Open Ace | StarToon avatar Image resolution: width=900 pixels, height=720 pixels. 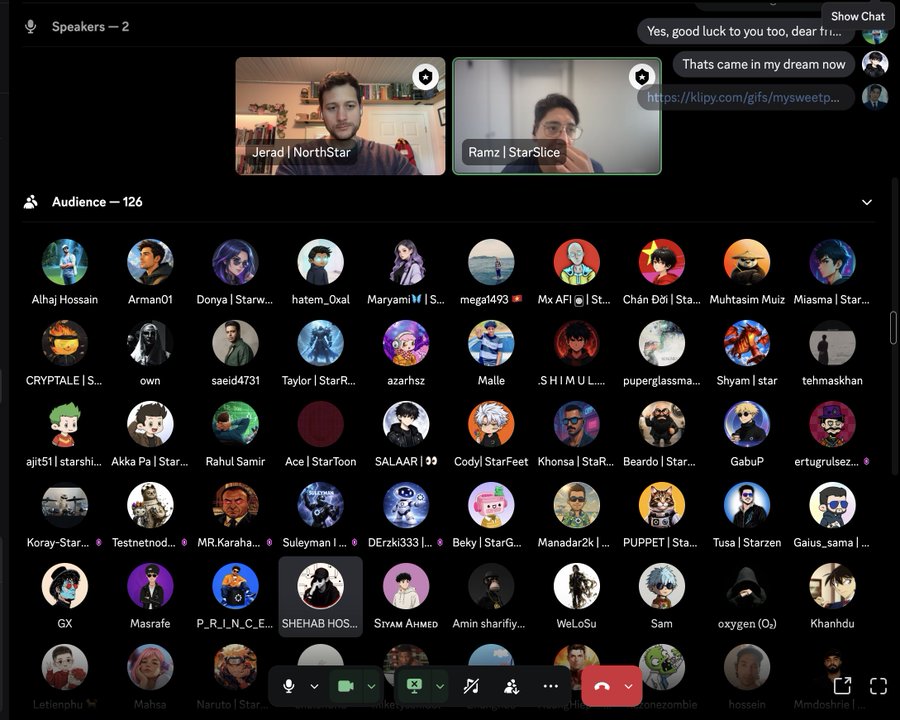pos(321,424)
